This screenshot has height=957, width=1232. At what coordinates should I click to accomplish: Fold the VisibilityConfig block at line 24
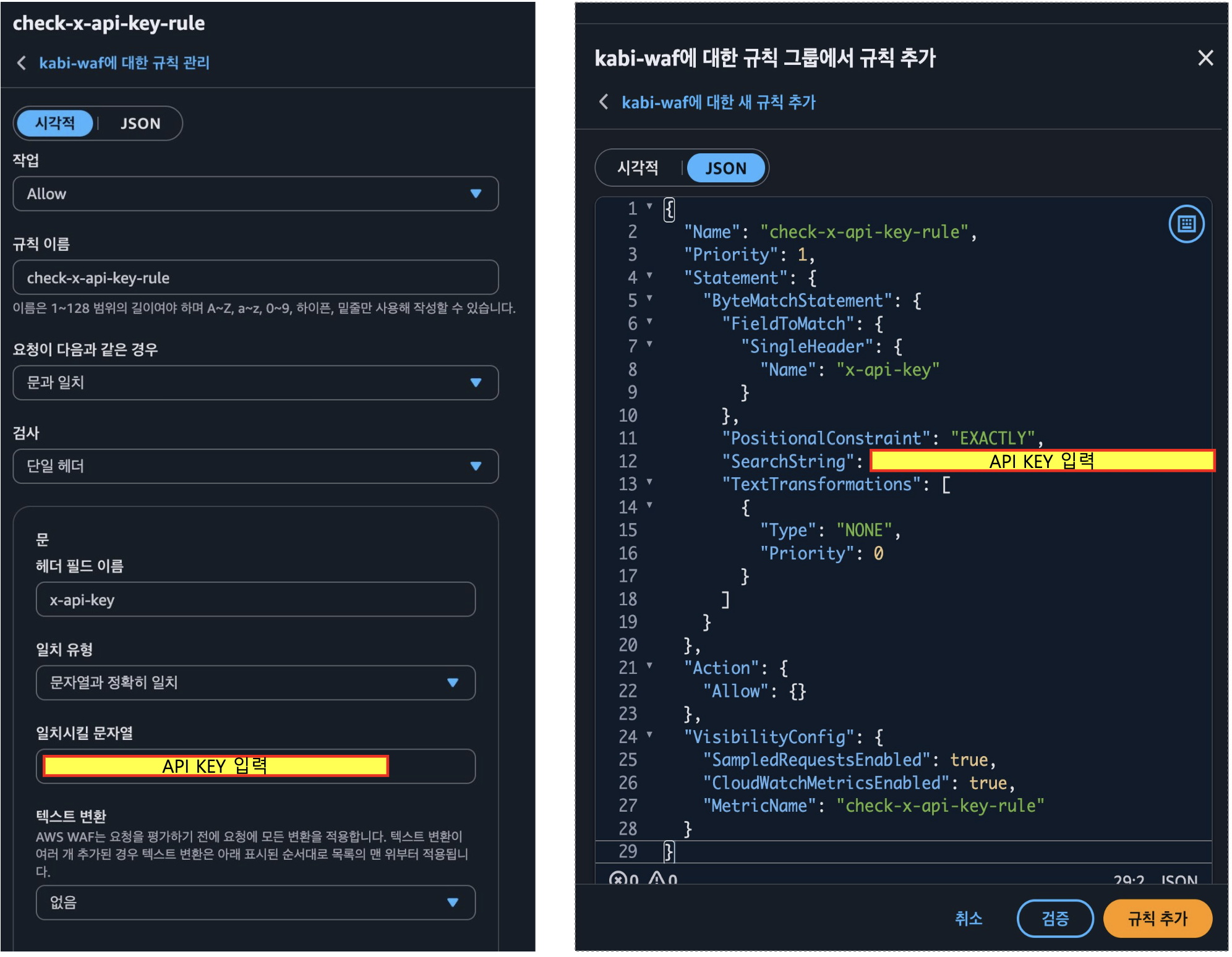click(649, 734)
